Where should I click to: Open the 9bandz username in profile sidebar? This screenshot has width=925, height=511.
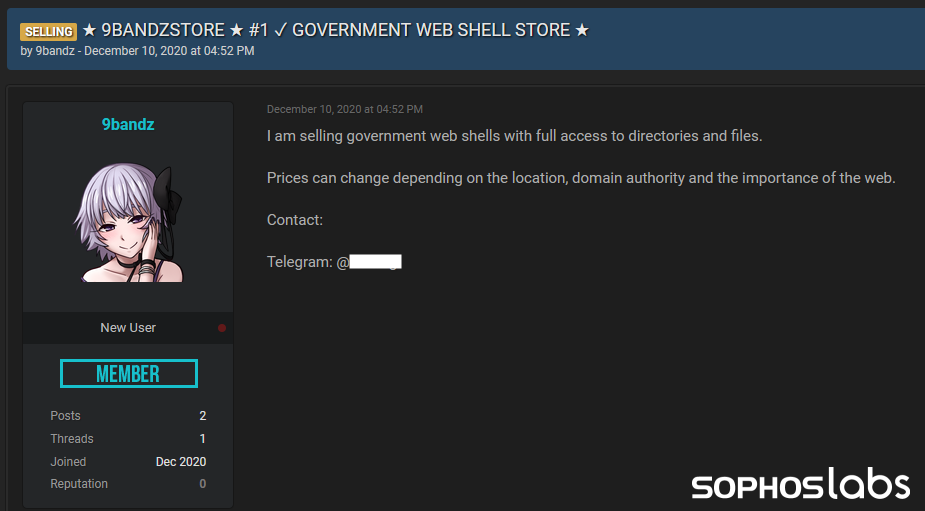pyautogui.click(x=128, y=125)
